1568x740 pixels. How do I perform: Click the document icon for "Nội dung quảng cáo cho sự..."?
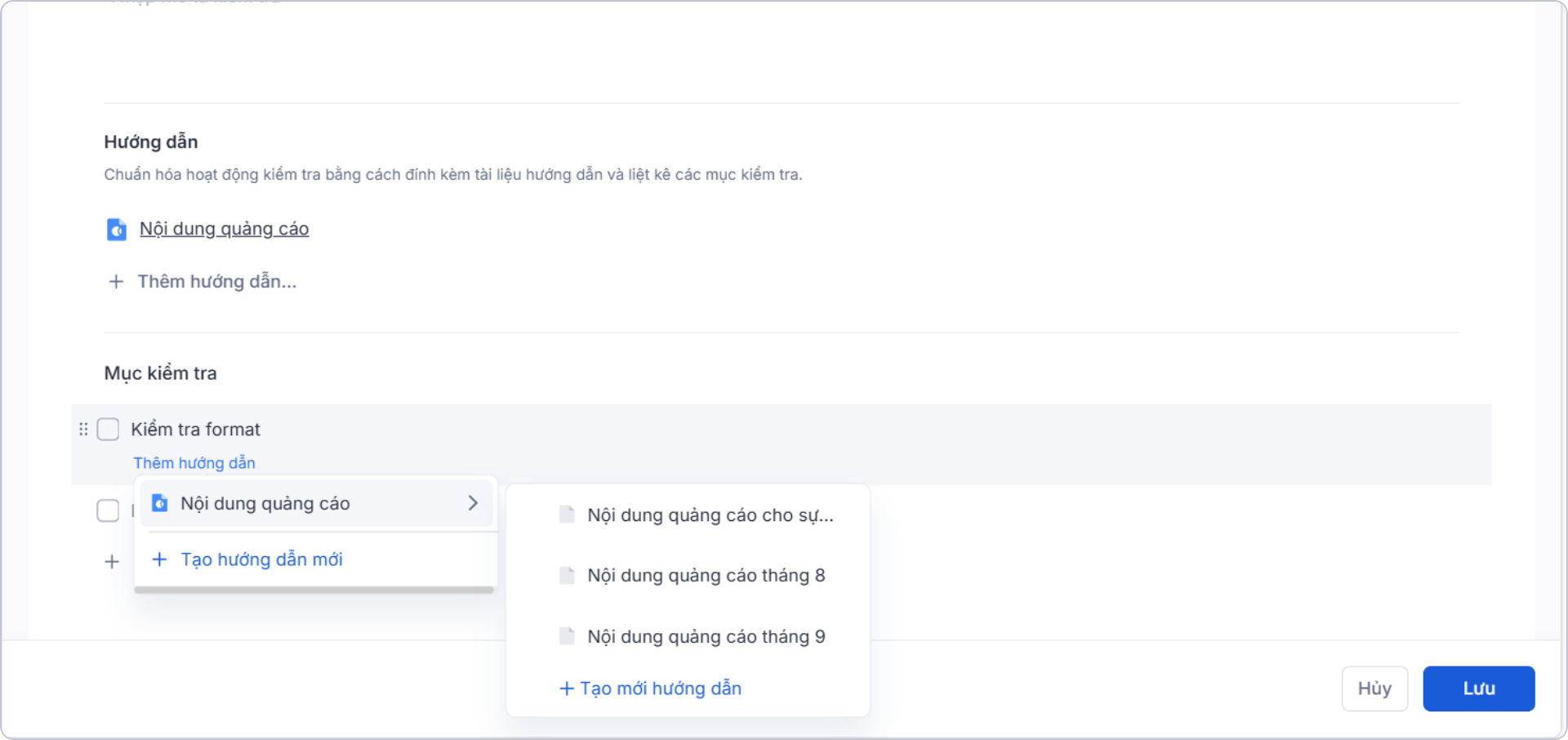(x=567, y=515)
